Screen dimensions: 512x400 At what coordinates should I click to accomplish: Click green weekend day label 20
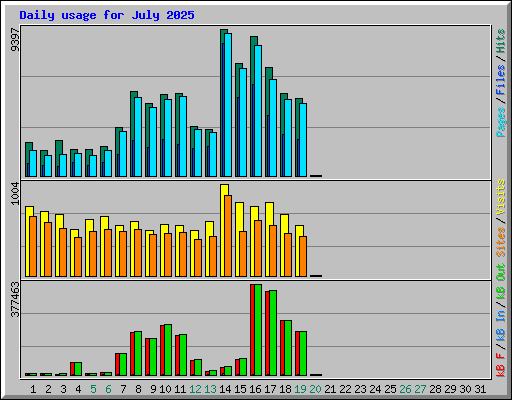[x=315, y=389]
